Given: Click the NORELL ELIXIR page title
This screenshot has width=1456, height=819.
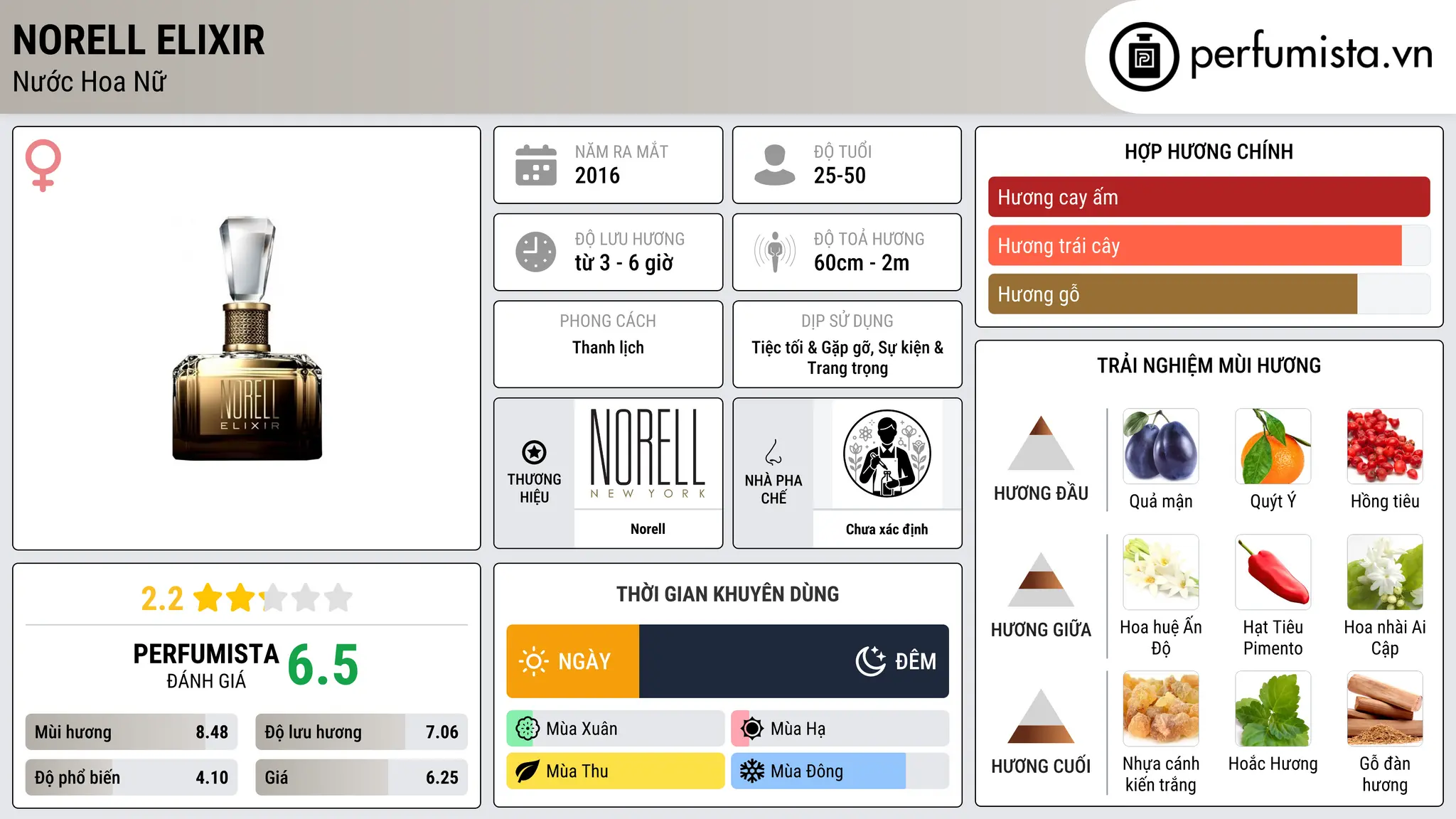Looking at the screenshot, I should coord(139,40).
